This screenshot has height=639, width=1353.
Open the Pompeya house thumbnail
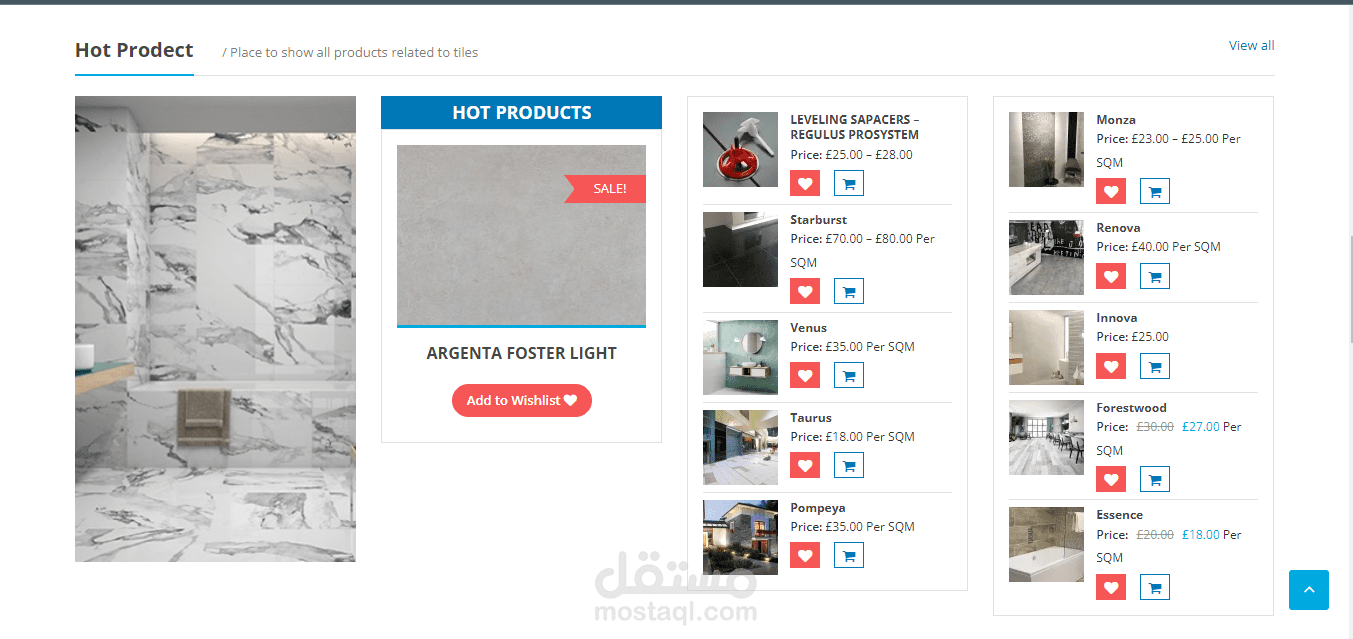(740, 537)
